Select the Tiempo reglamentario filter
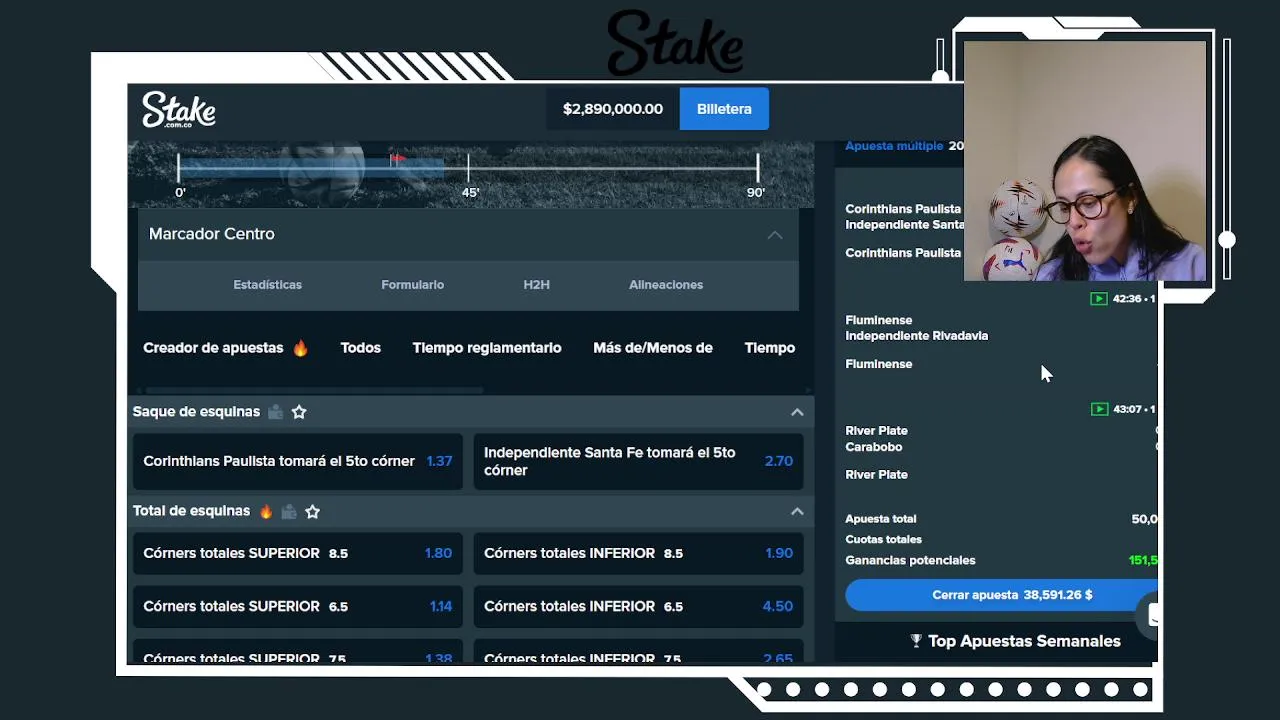1280x720 pixels. [487, 348]
